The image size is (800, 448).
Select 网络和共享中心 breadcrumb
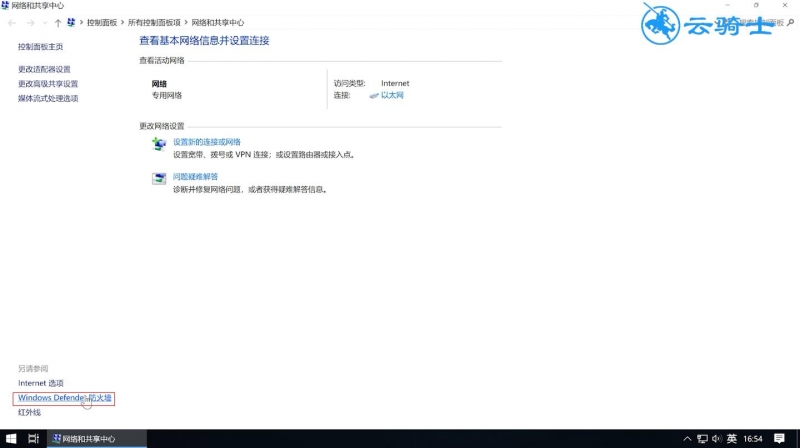[217, 22]
